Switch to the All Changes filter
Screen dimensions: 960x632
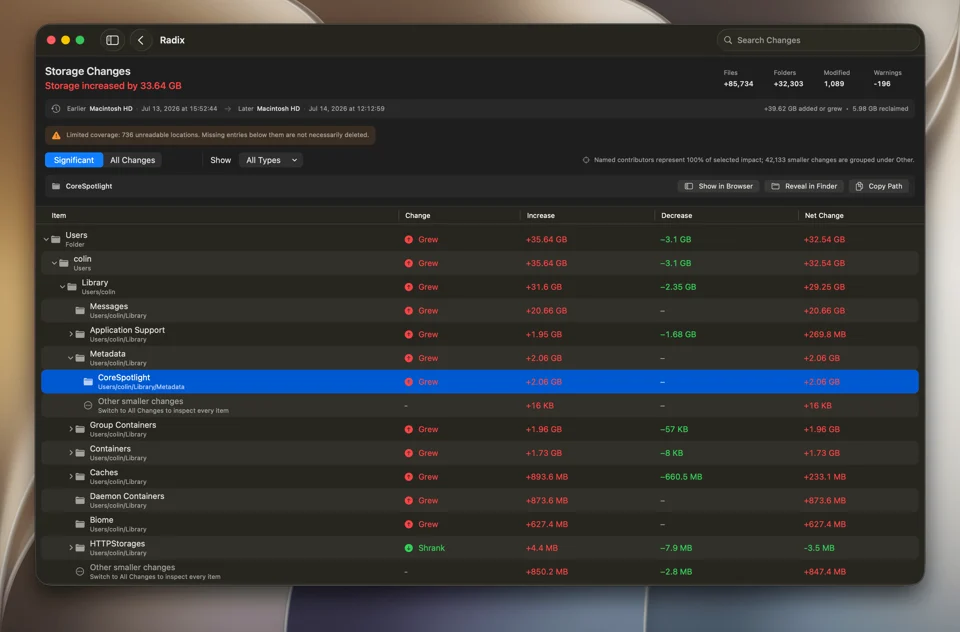pyautogui.click(x=132, y=160)
